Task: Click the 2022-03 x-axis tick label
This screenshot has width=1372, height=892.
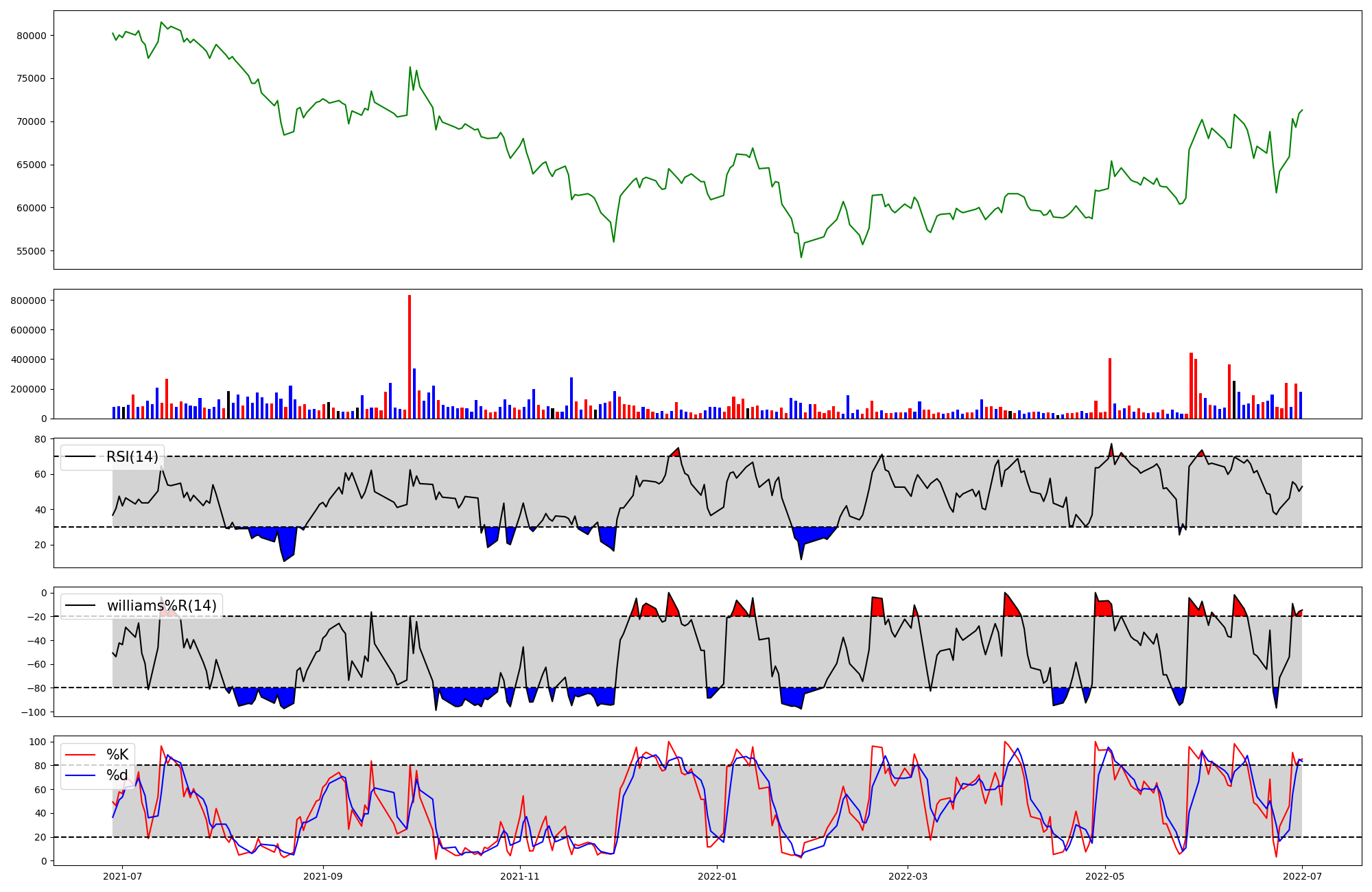Action: coord(908,876)
